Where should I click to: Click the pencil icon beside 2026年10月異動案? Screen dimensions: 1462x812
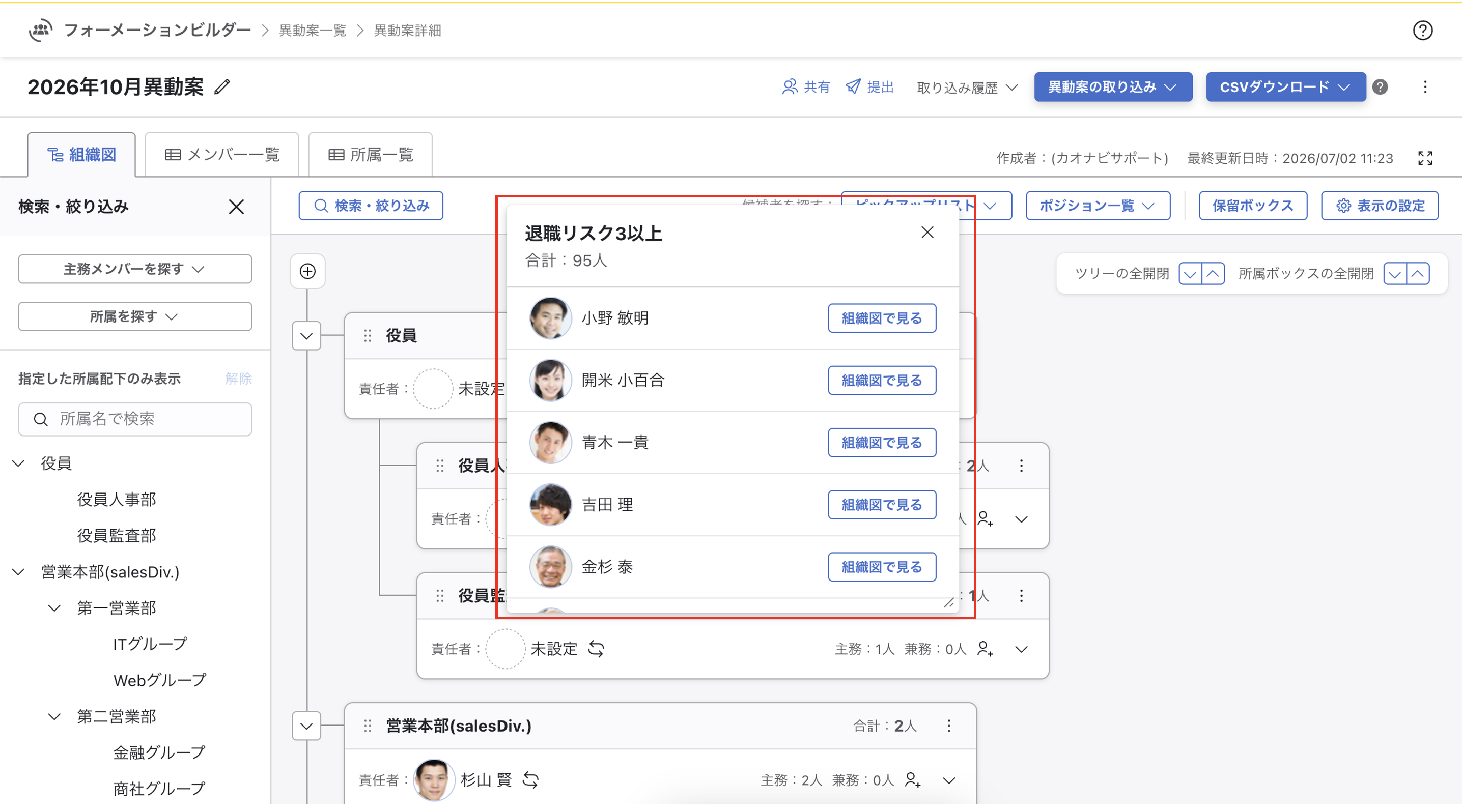coord(222,87)
